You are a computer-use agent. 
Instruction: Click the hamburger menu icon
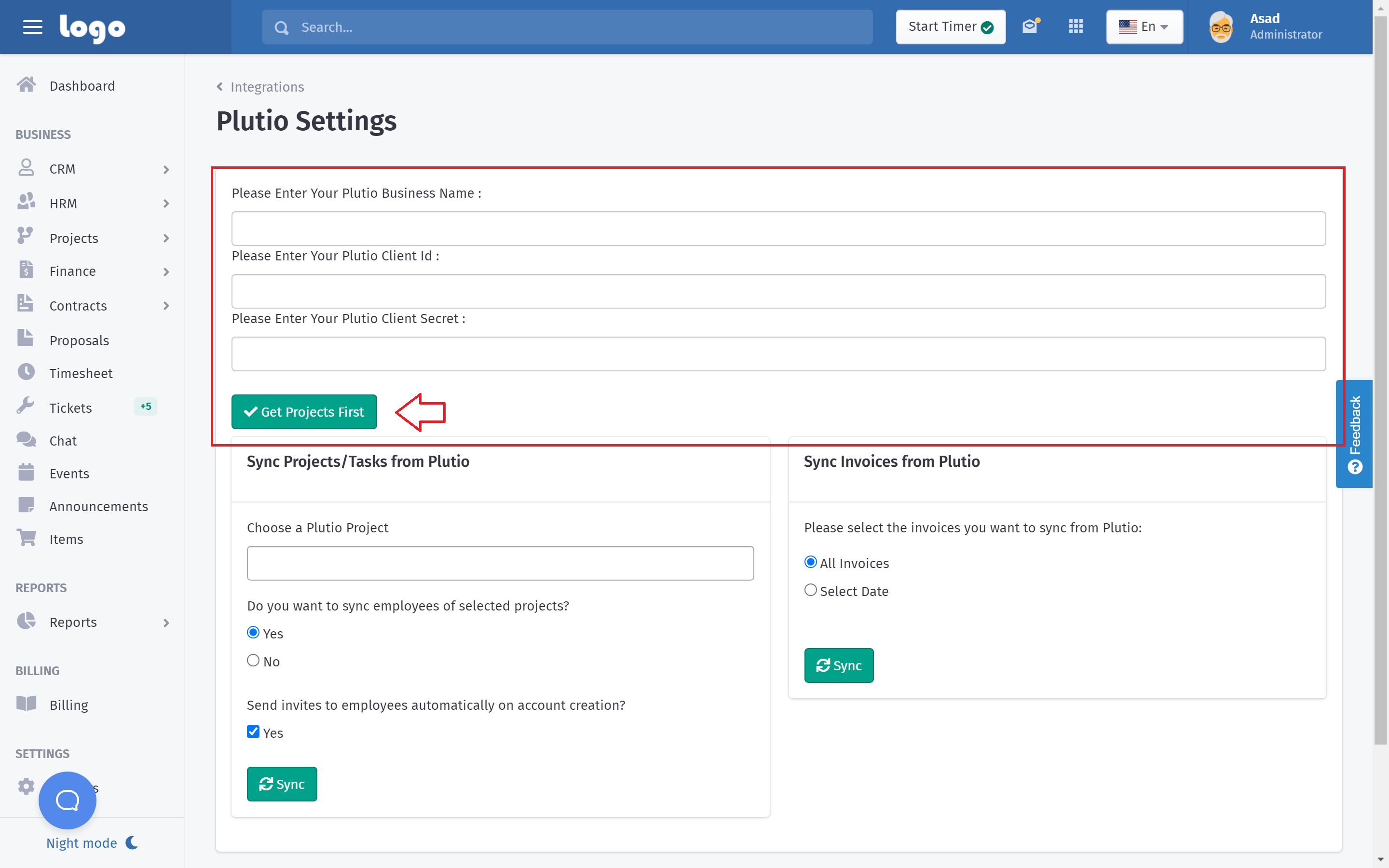pyautogui.click(x=33, y=27)
